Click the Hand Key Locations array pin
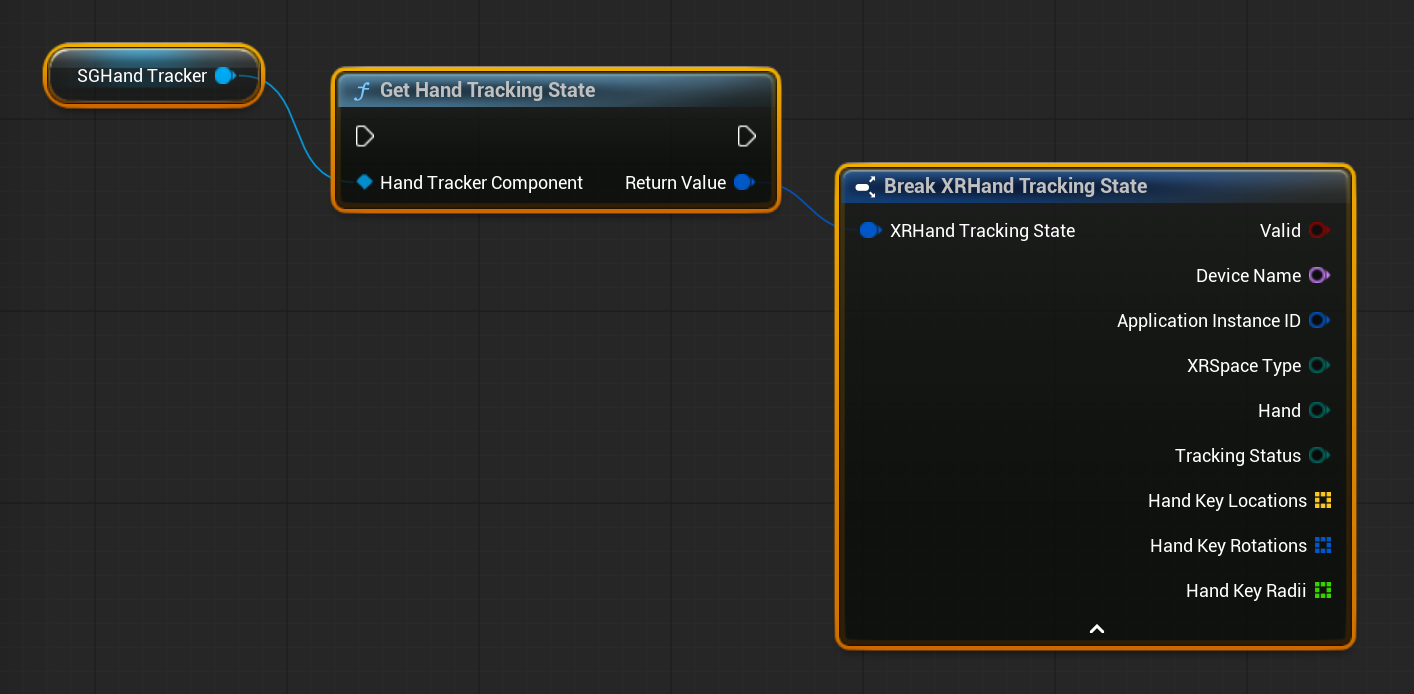This screenshot has width=1414, height=694. coord(1322,500)
